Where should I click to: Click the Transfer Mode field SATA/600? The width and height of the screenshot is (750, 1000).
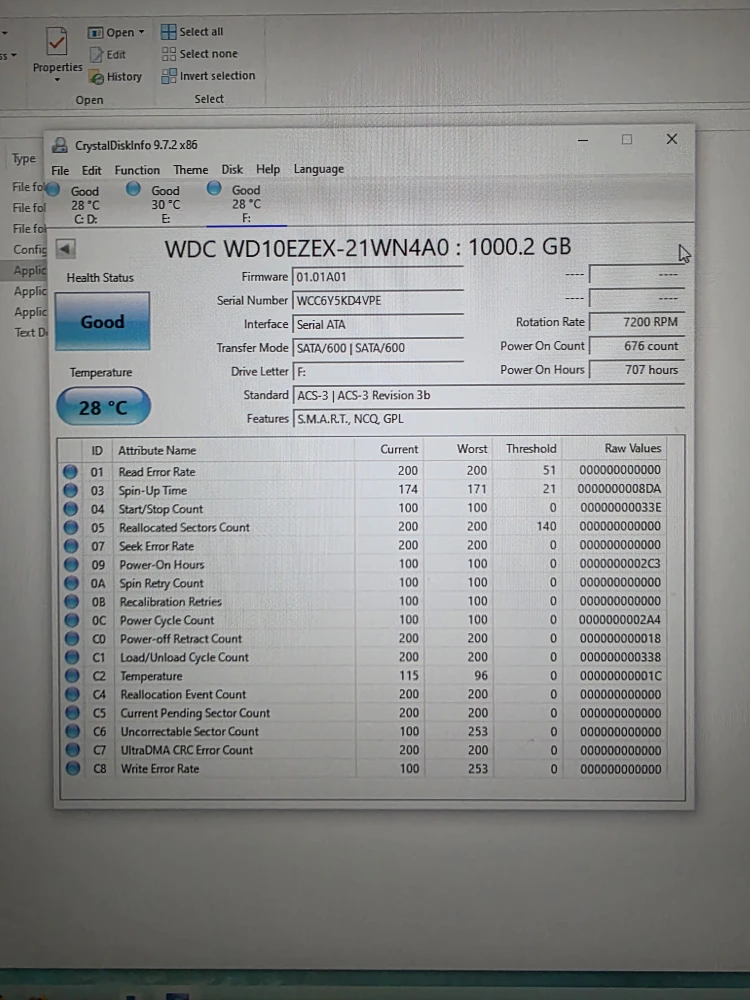pyautogui.click(x=378, y=348)
